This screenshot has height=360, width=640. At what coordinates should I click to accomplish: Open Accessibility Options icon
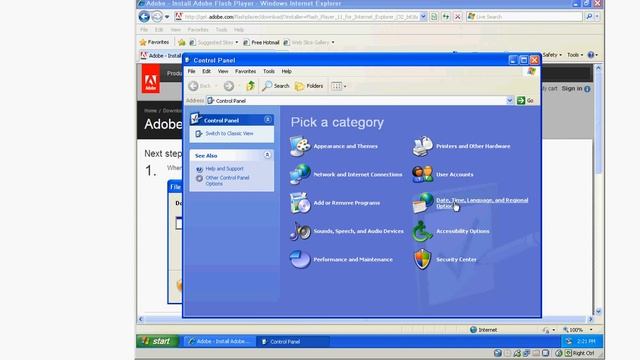pyautogui.click(x=422, y=231)
